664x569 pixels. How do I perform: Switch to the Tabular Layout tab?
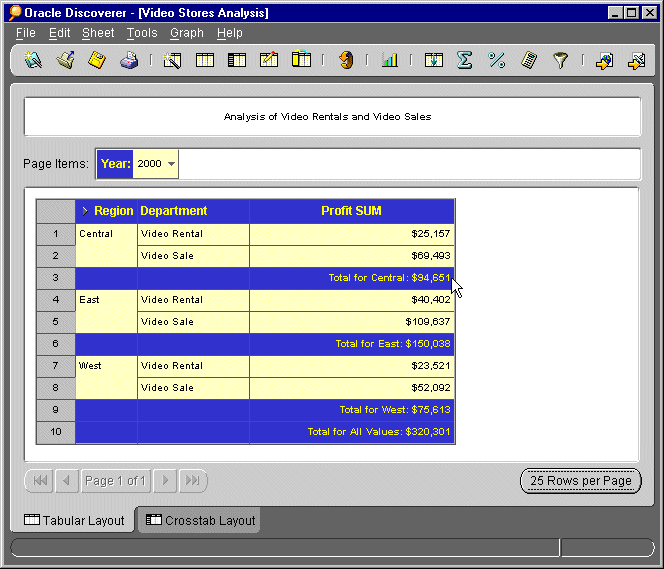(x=74, y=520)
